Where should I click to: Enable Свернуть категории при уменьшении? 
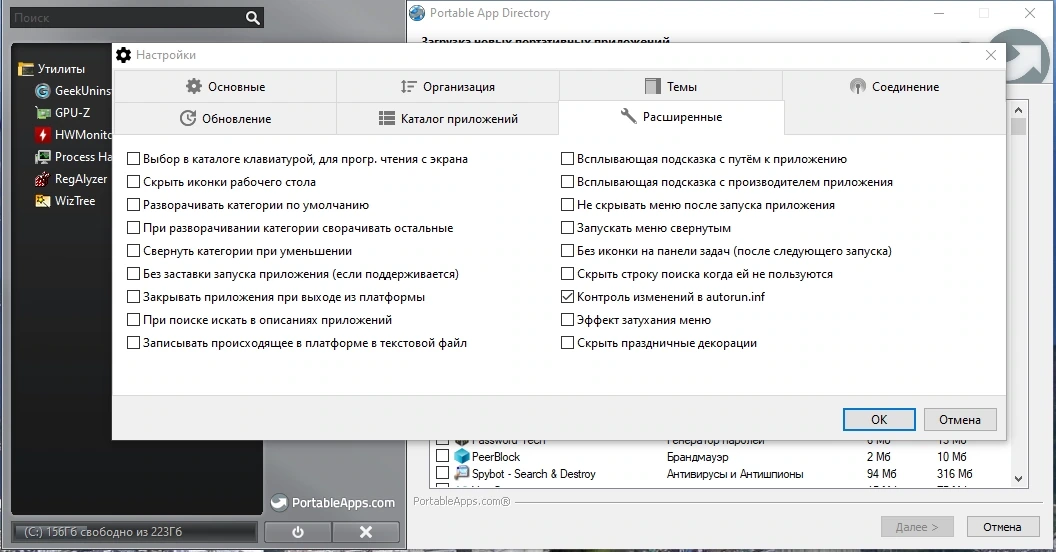pos(133,250)
